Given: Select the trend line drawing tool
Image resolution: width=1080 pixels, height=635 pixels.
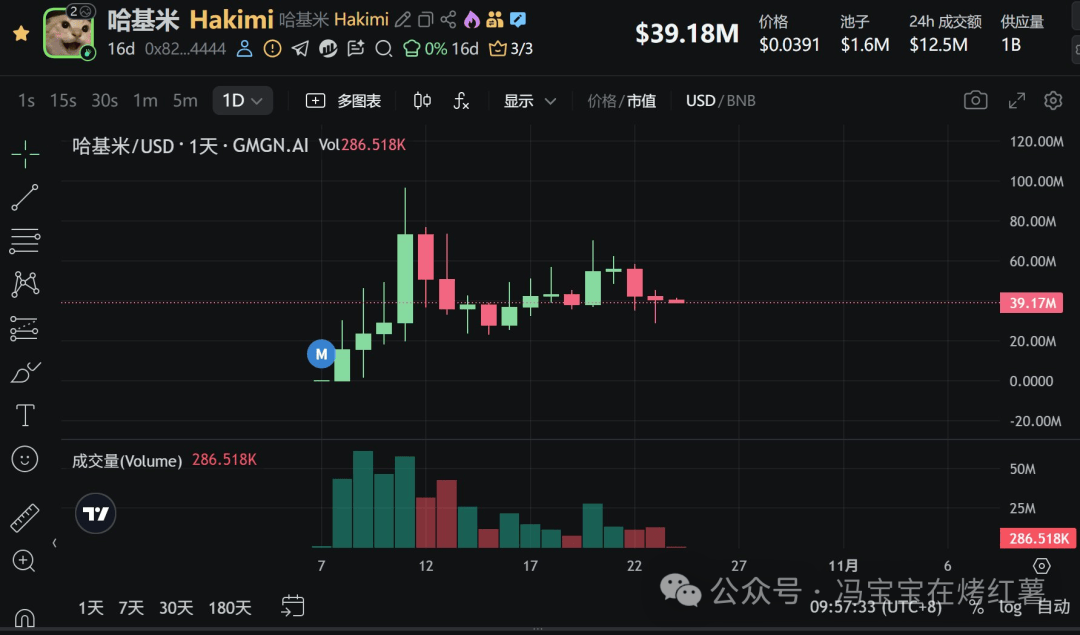Looking at the screenshot, I should point(25,197).
